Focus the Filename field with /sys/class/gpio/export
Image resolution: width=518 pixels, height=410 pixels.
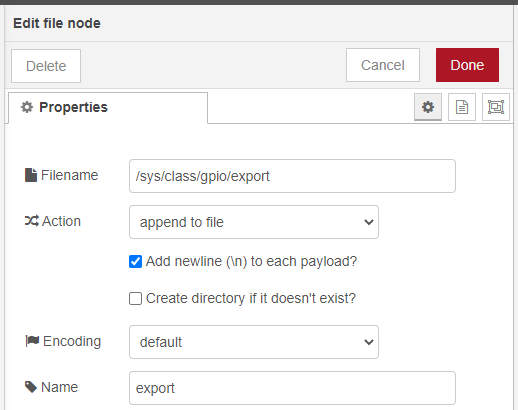[292, 176]
